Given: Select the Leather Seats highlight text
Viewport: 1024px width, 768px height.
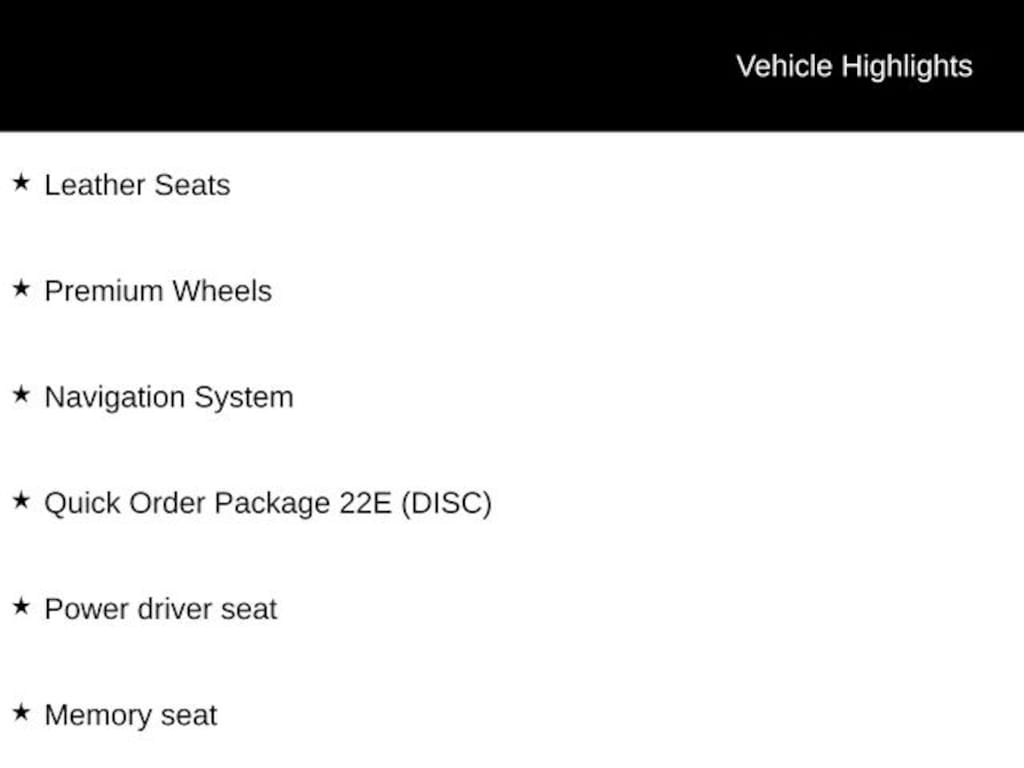Looking at the screenshot, I should (137, 185).
